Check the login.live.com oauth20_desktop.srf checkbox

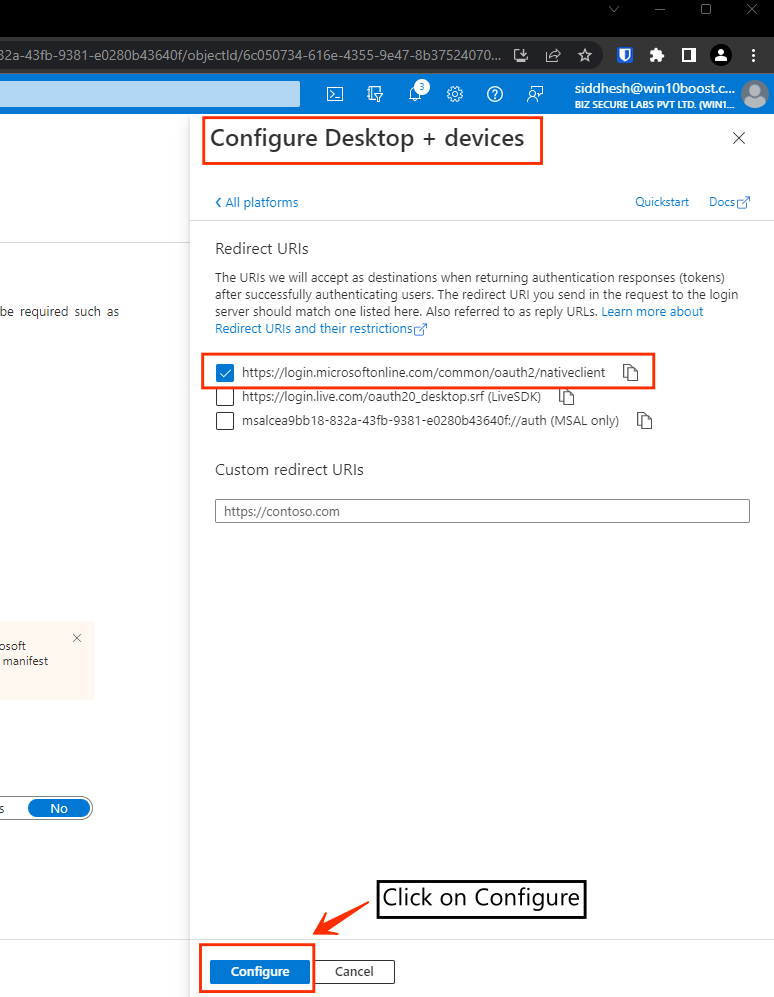coord(225,397)
